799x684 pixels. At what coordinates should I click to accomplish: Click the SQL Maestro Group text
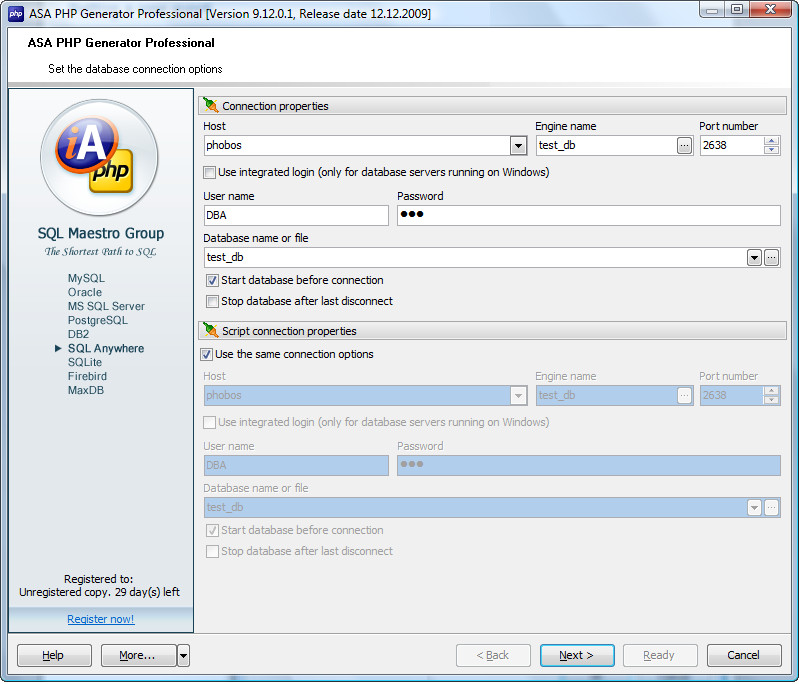click(101, 233)
